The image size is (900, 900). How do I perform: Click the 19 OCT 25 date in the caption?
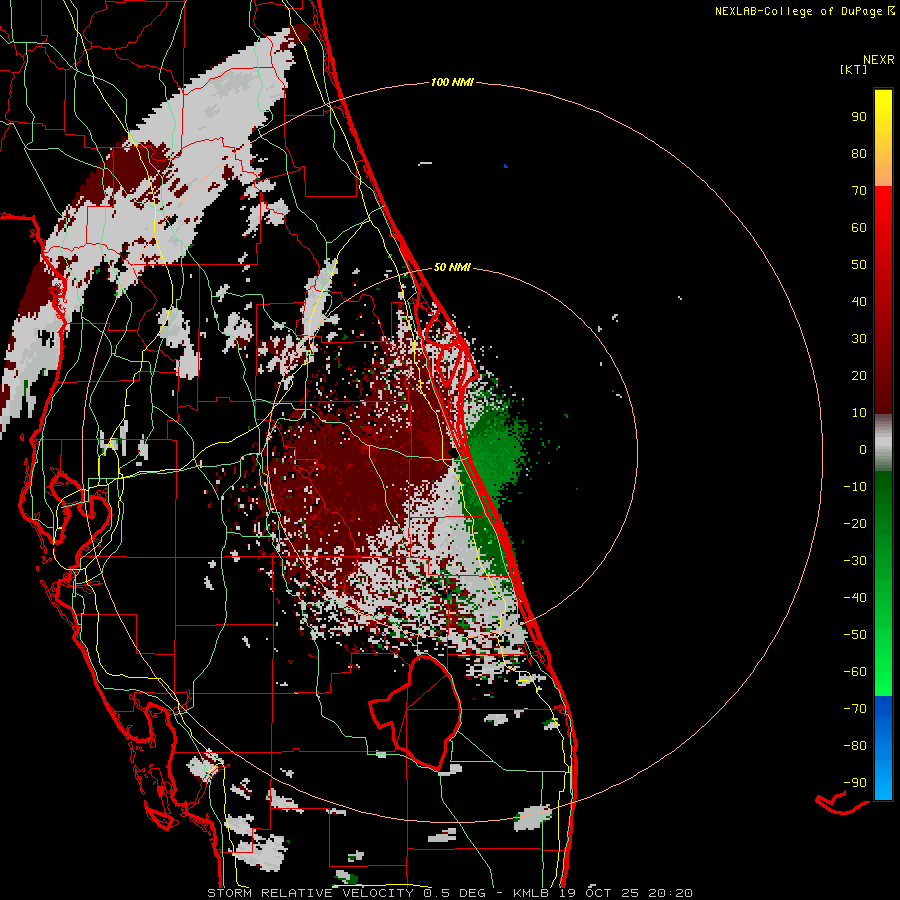click(599, 893)
